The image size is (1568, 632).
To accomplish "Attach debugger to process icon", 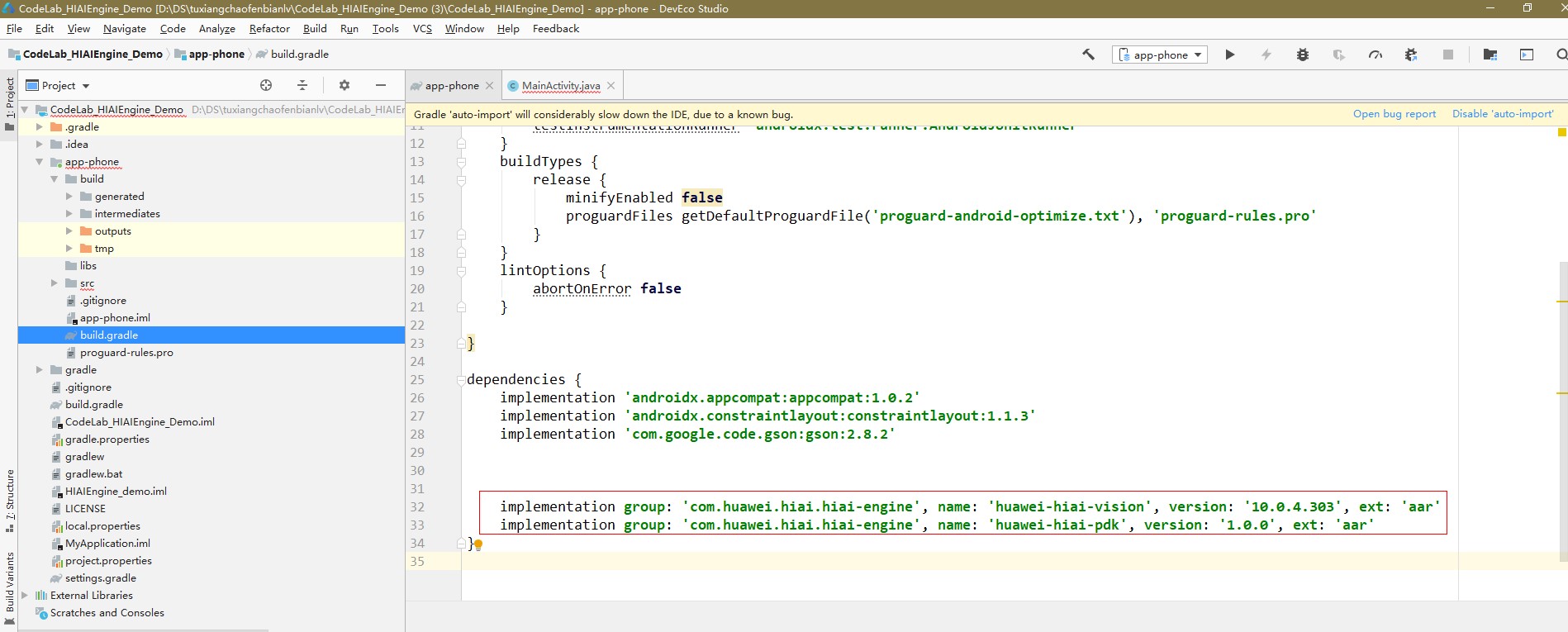I will click(1411, 55).
